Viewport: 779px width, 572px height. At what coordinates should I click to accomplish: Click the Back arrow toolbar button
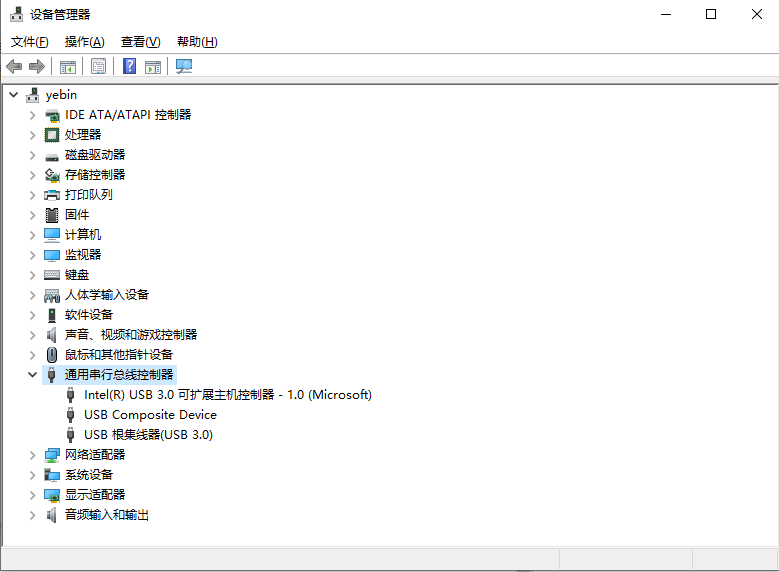(14, 67)
